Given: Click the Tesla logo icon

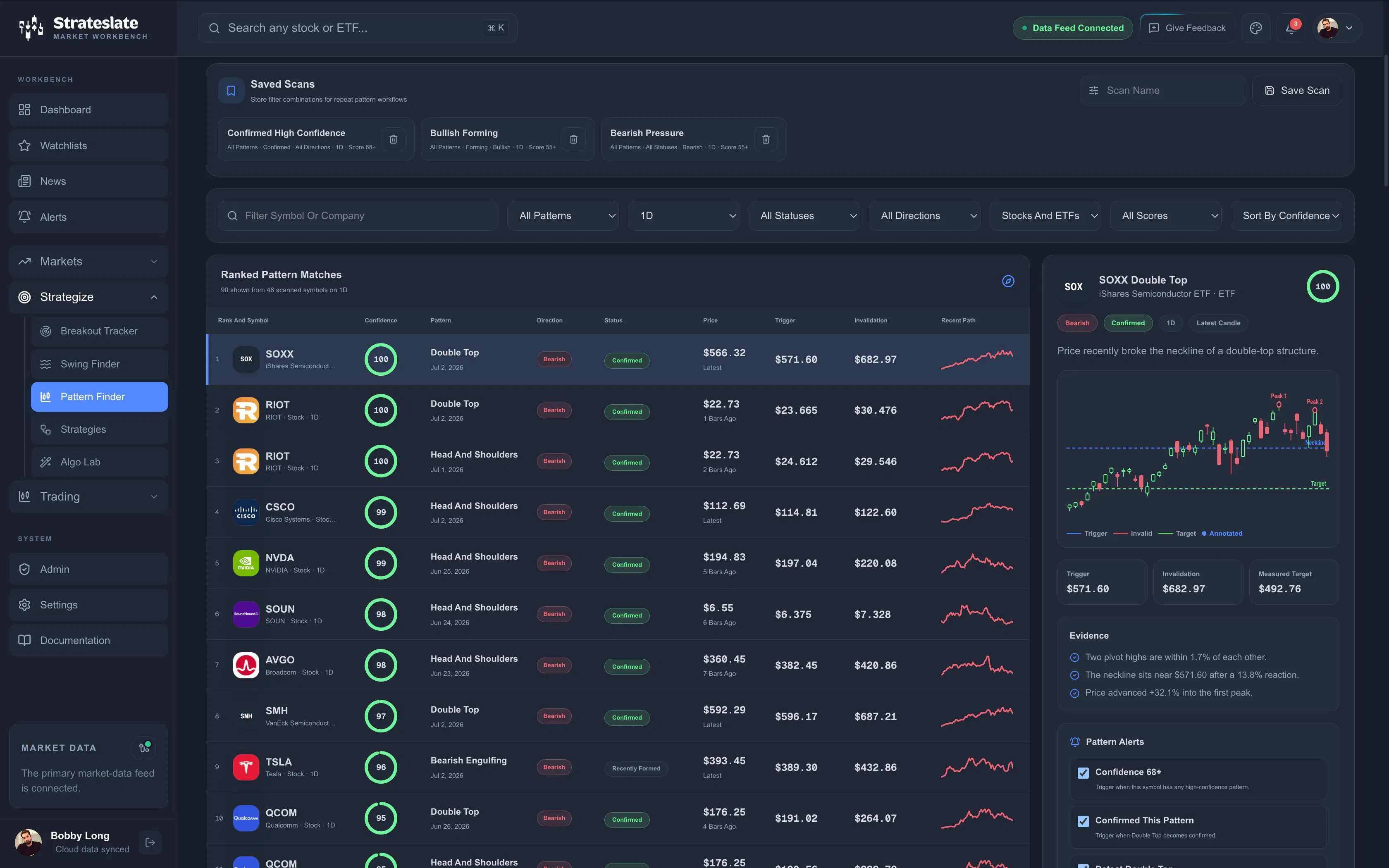Looking at the screenshot, I should point(246,768).
